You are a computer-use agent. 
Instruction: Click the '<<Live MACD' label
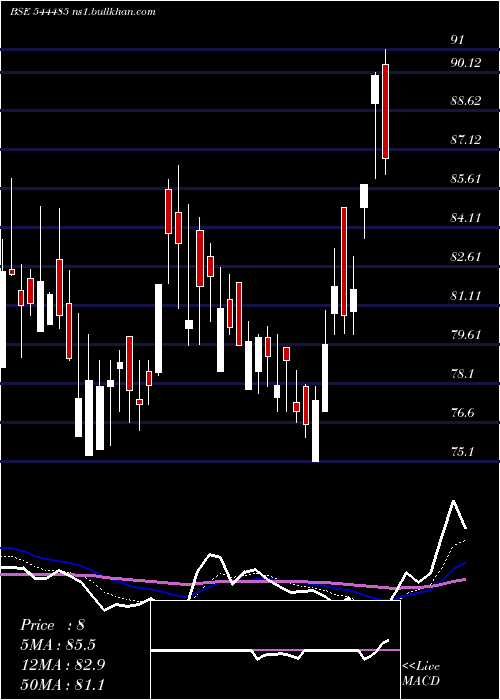pos(421,673)
